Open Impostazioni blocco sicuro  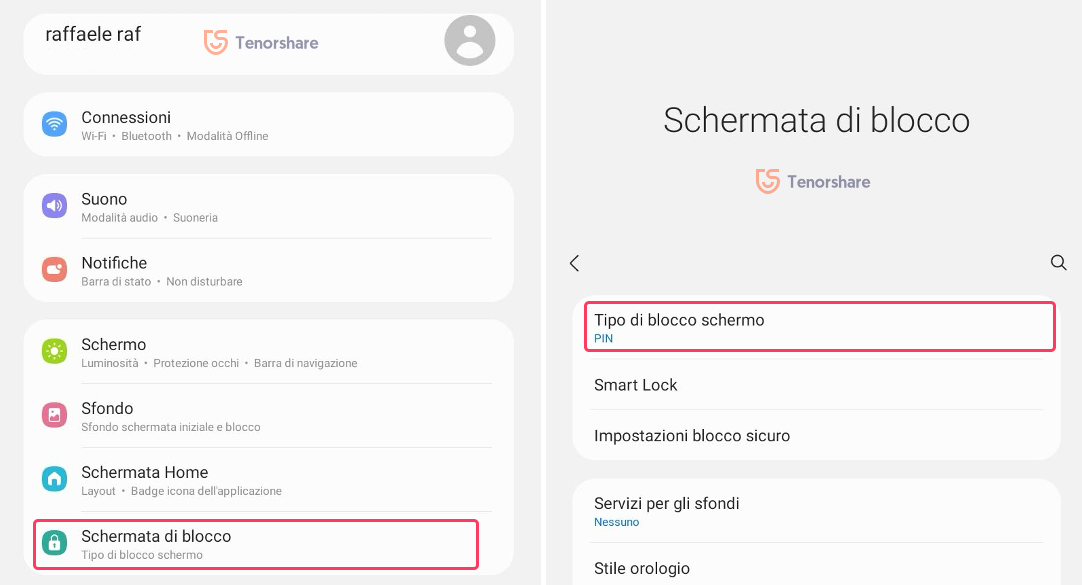coord(692,436)
